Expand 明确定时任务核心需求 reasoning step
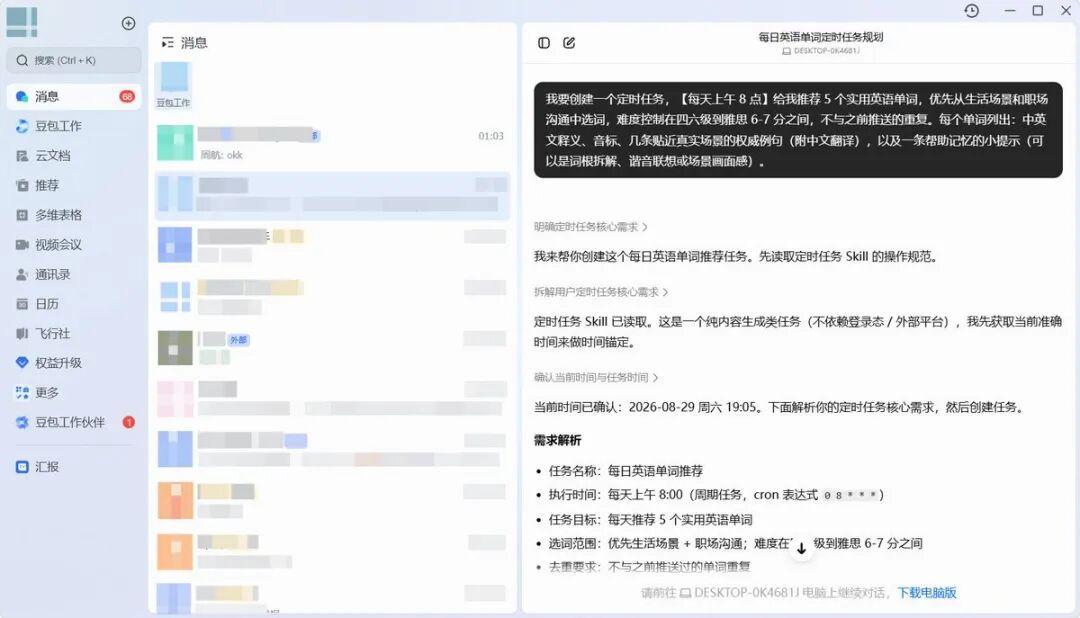 tap(590, 227)
